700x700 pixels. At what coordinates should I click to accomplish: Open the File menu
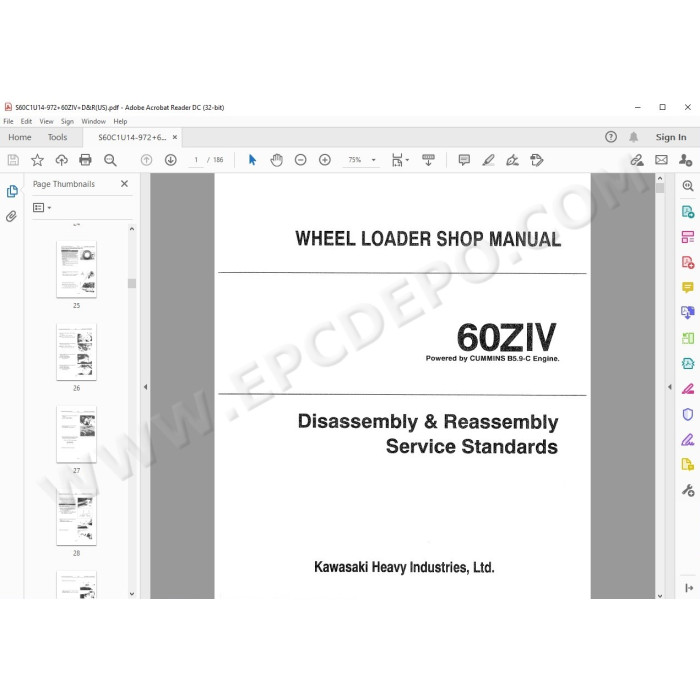tap(8, 121)
